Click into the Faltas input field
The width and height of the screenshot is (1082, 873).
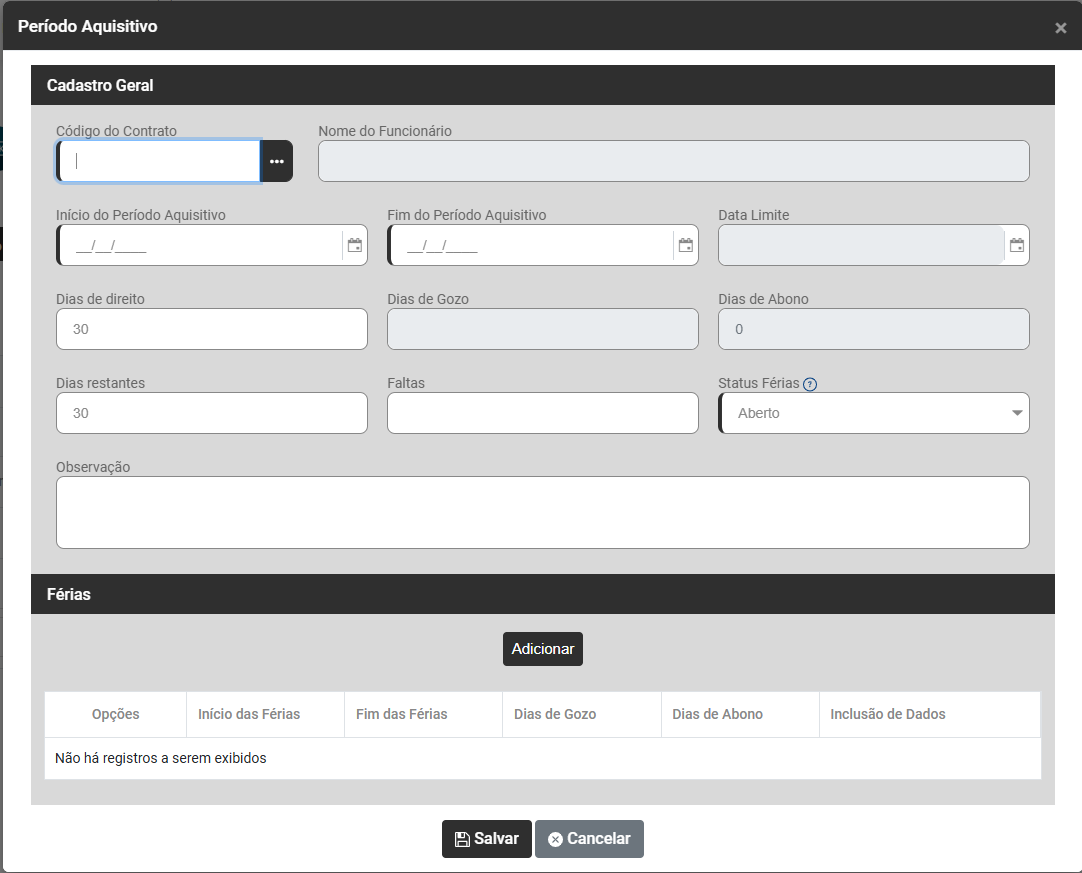[542, 413]
